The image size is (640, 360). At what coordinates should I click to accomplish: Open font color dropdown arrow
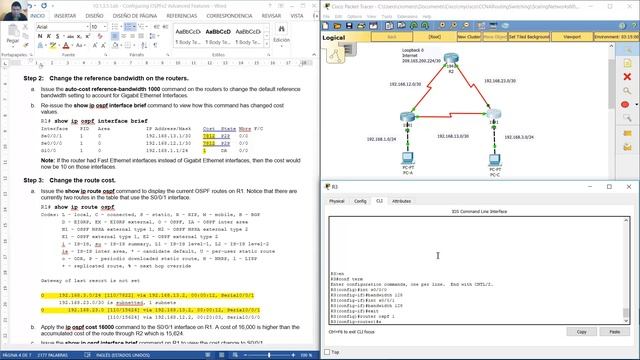click(x=71, y=45)
